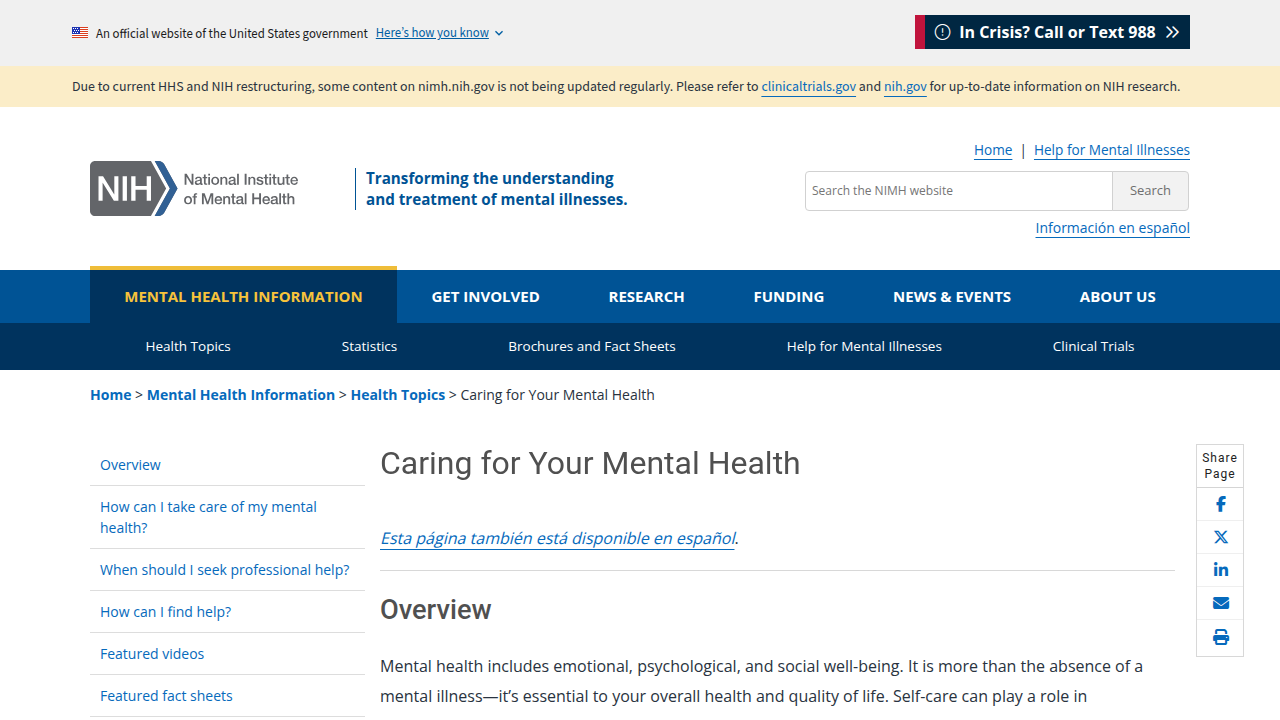The image size is (1280, 720).
Task: Select Statistics in the subnavigation
Action: pos(369,346)
